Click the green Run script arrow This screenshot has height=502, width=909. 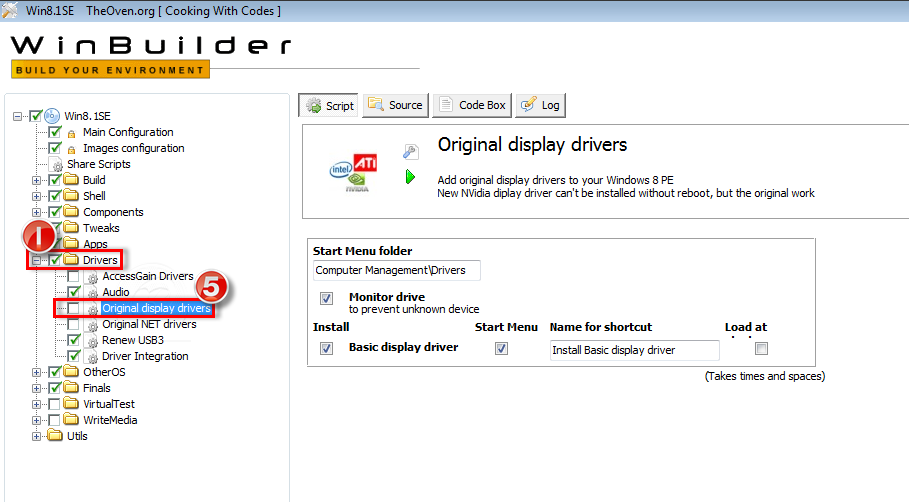coord(410,177)
